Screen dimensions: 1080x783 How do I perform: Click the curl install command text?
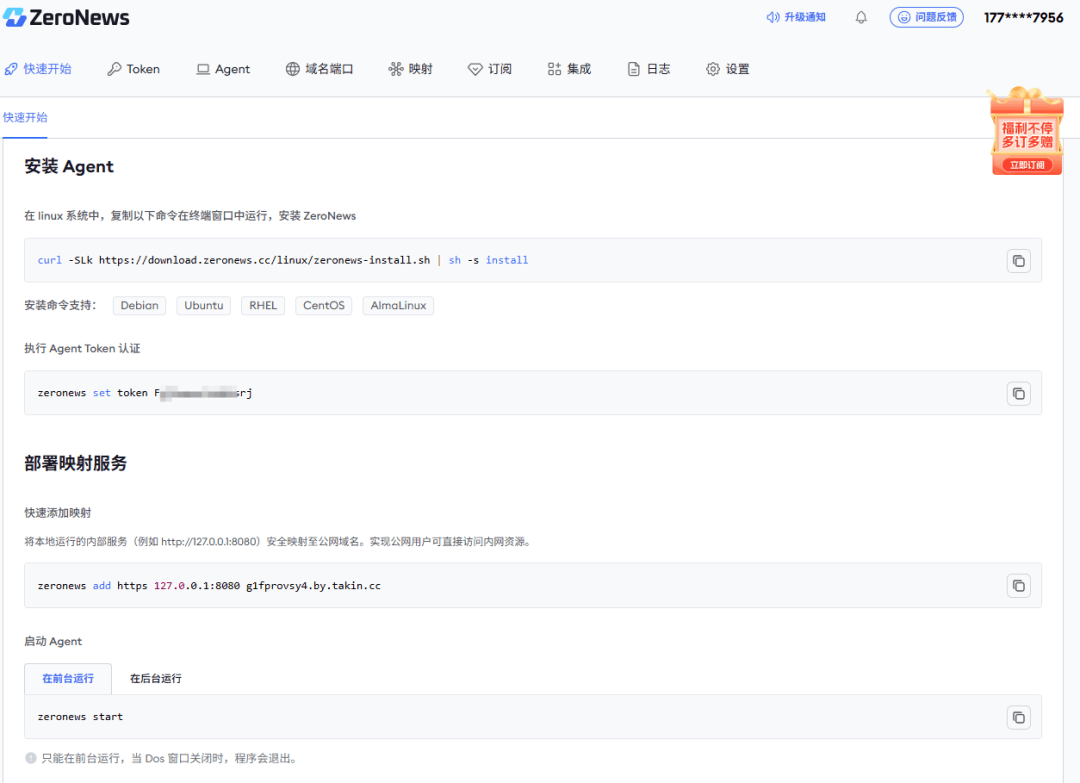(x=282, y=260)
